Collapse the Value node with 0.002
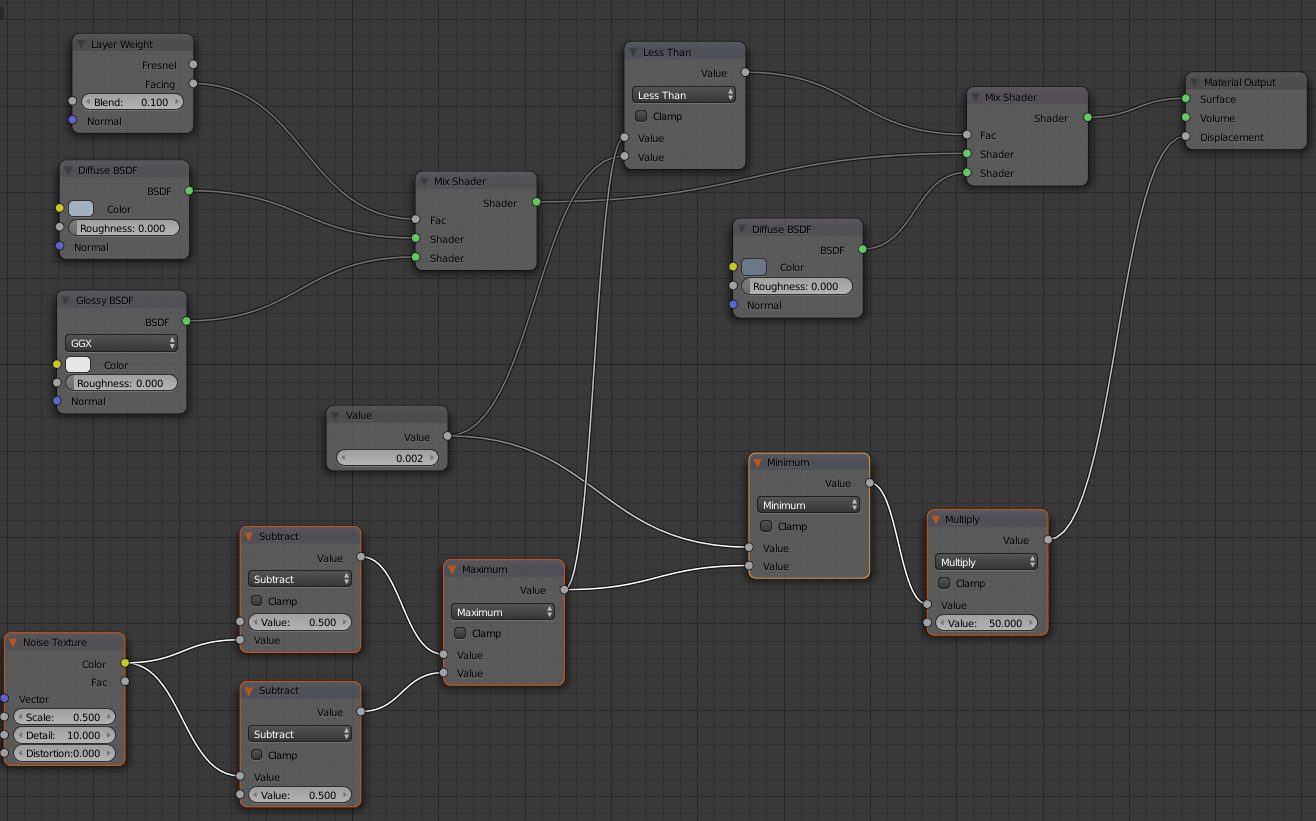This screenshot has height=821, width=1316. [337, 415]
